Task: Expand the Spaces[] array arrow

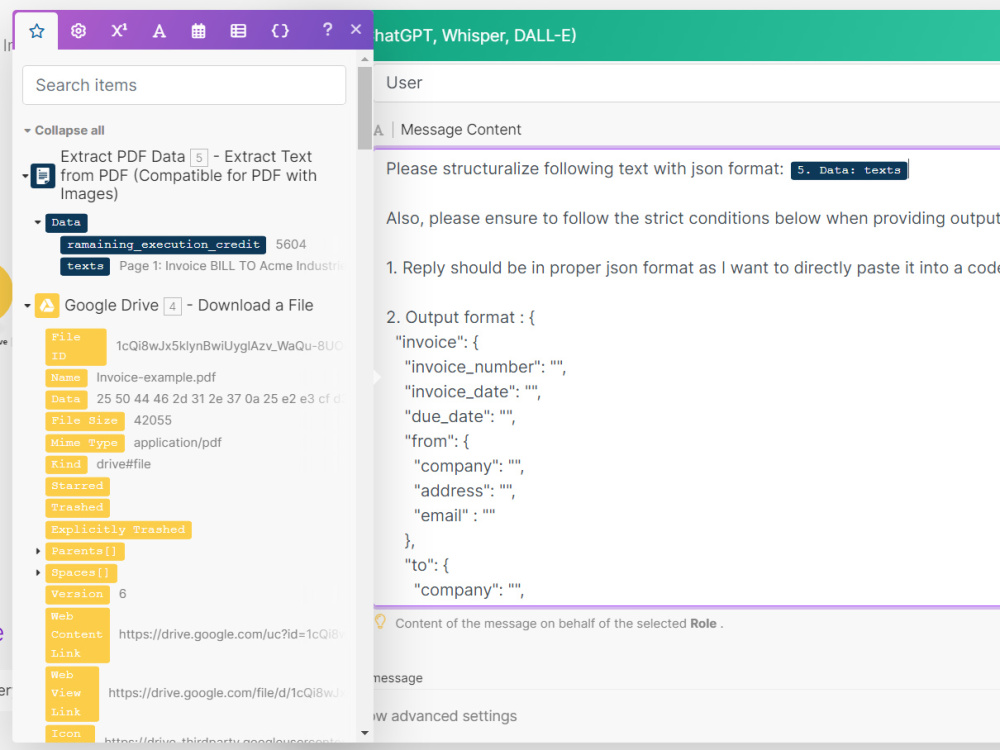Action: pos(38,573)
